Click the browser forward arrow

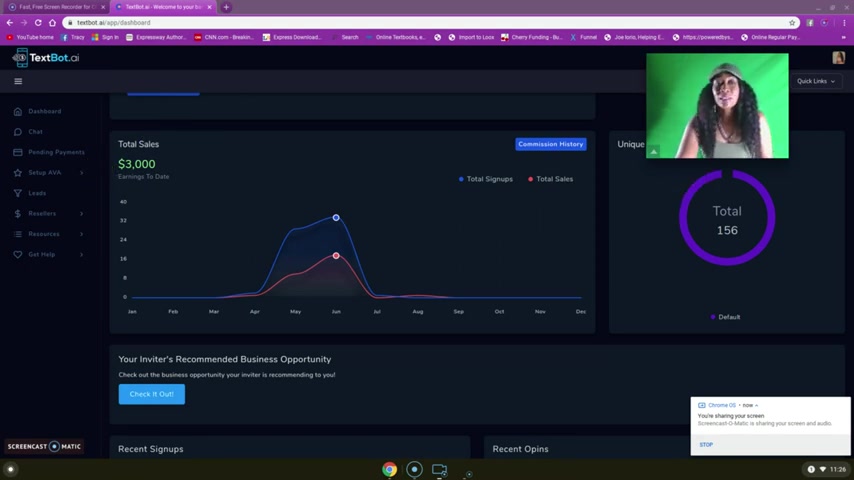coord(24,23)
